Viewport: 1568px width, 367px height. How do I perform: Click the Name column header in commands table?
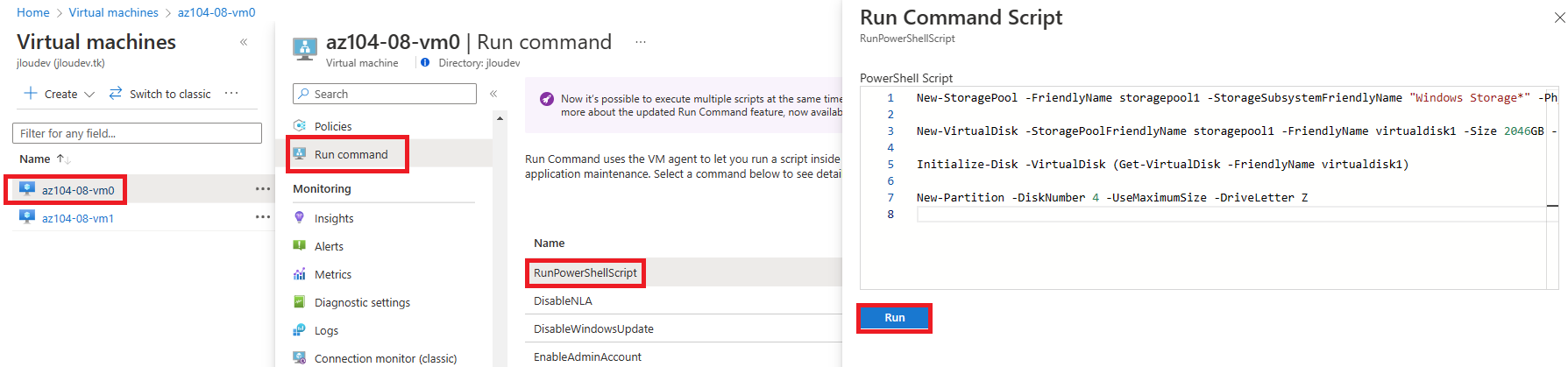pos(550,243)
